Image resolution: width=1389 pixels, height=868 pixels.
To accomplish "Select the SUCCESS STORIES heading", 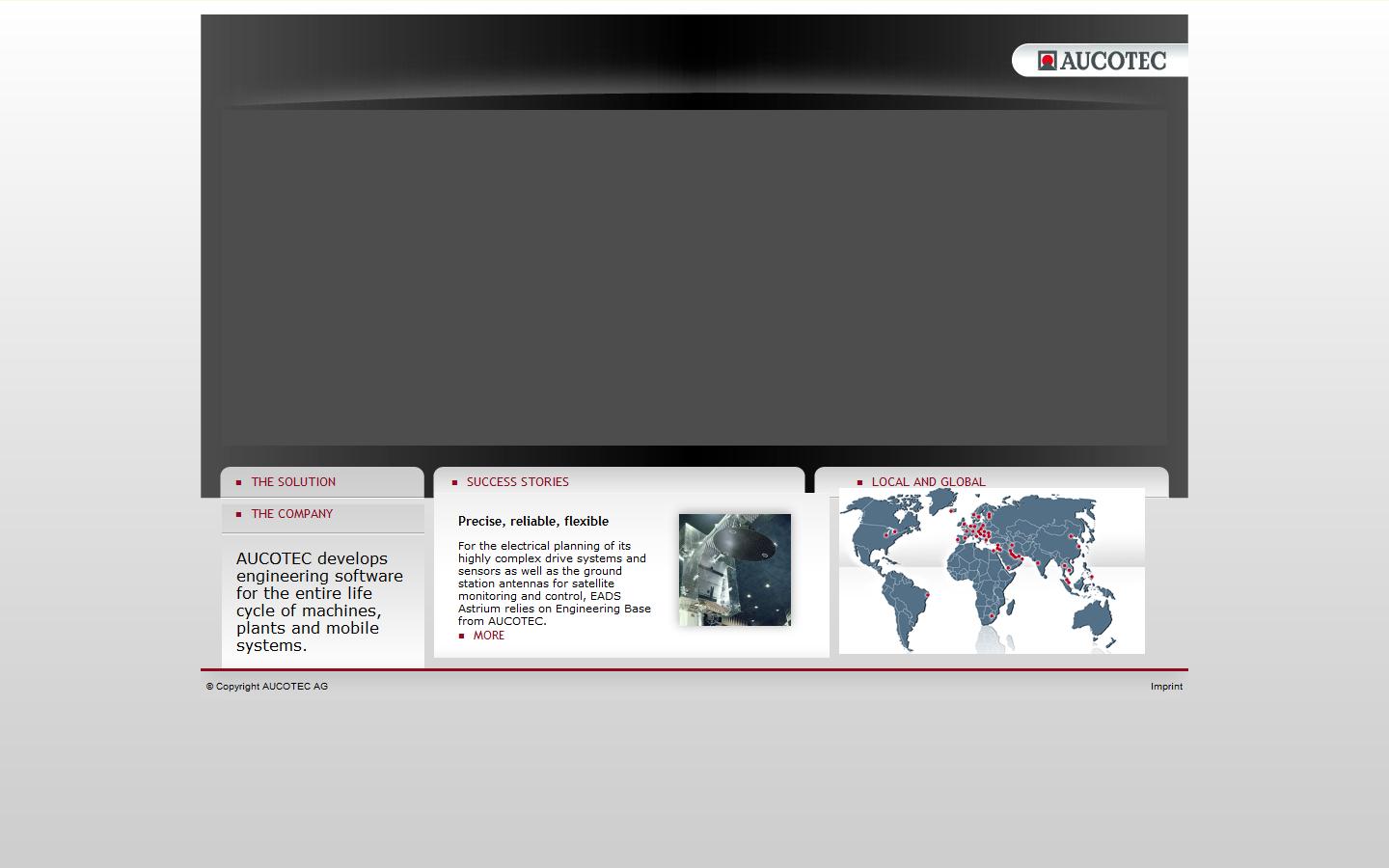I will (518, 482).
